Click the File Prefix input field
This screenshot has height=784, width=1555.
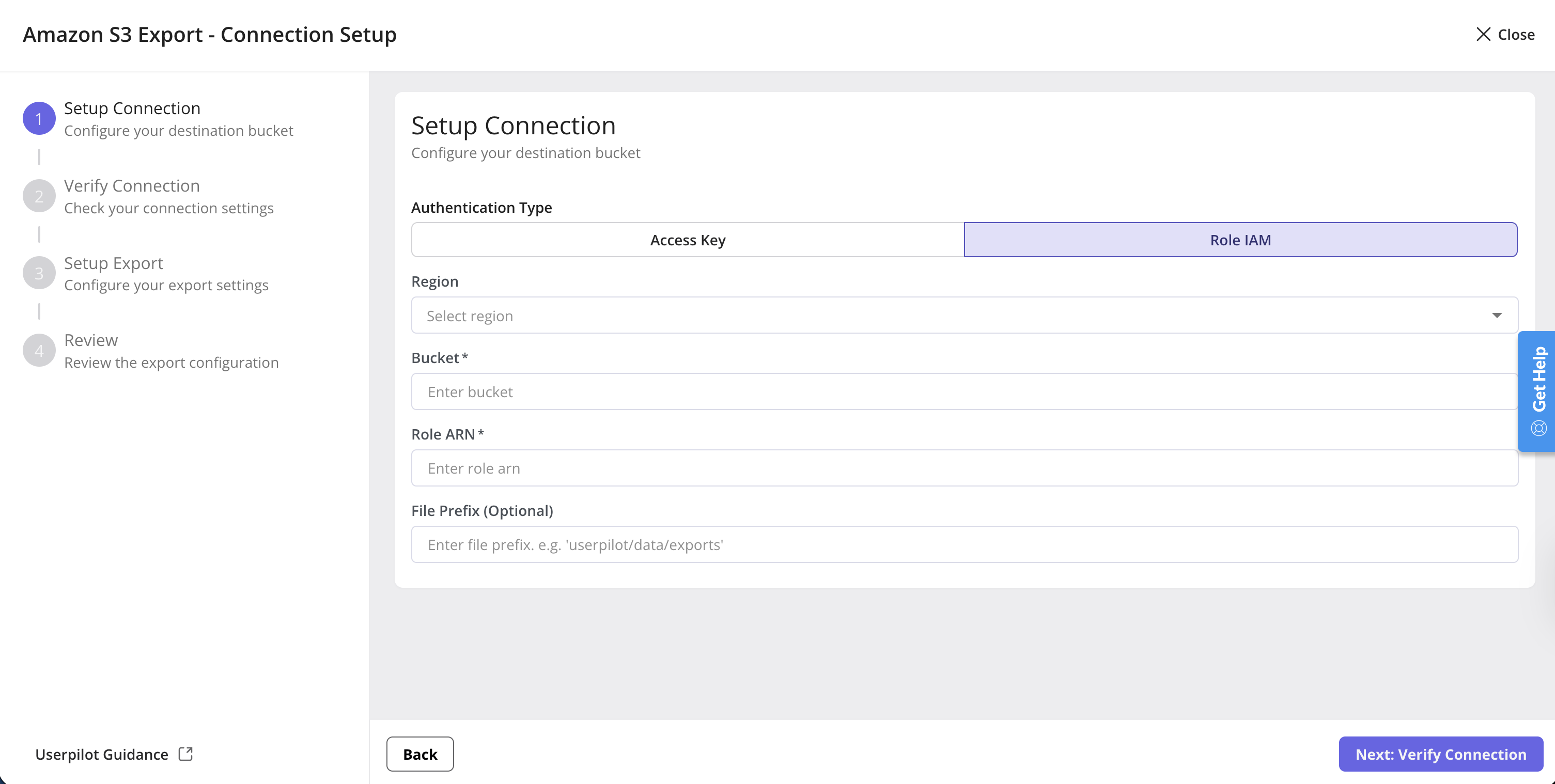click(964, 545)
